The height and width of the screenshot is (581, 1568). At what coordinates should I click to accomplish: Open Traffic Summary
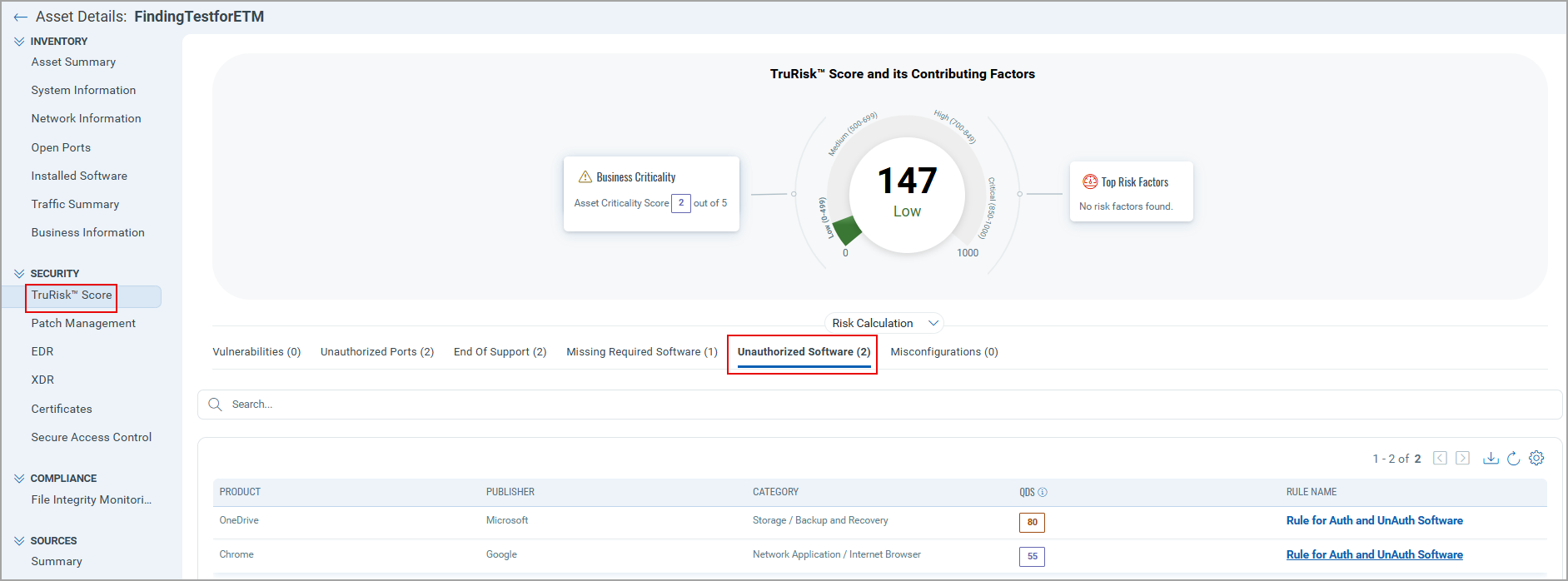[75, 204]
